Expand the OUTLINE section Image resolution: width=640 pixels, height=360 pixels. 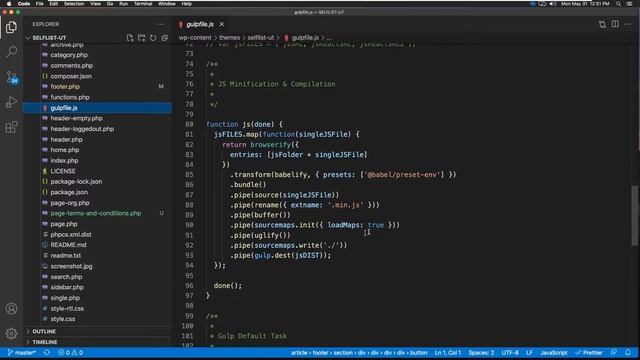tap(44, 331)
